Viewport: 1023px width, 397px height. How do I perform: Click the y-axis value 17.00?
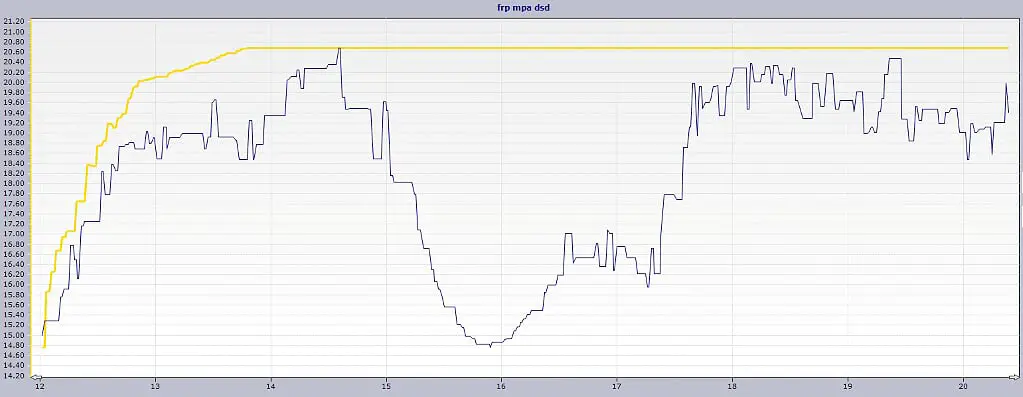coord(14,234)
